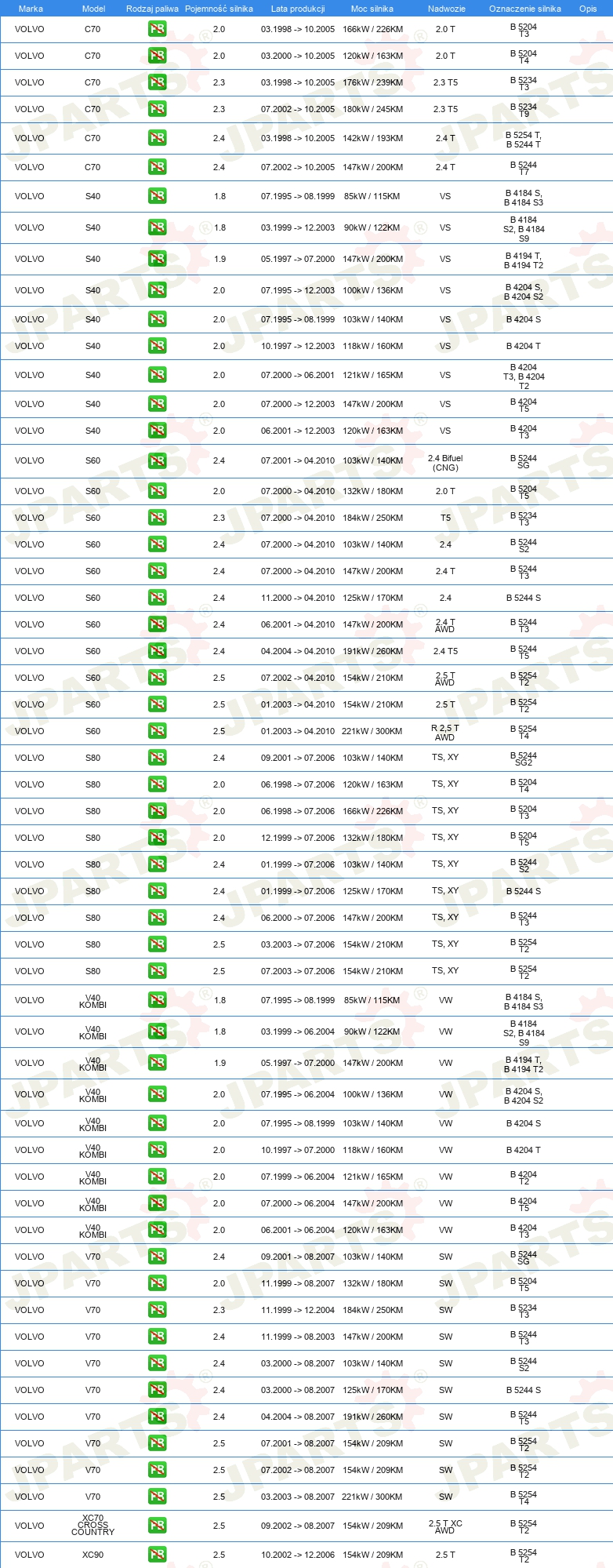This screenshot has width=613, height=1568.
Task: Click the '10.1997 -> 07.2000' production years cell
Action: (298, 1150)
